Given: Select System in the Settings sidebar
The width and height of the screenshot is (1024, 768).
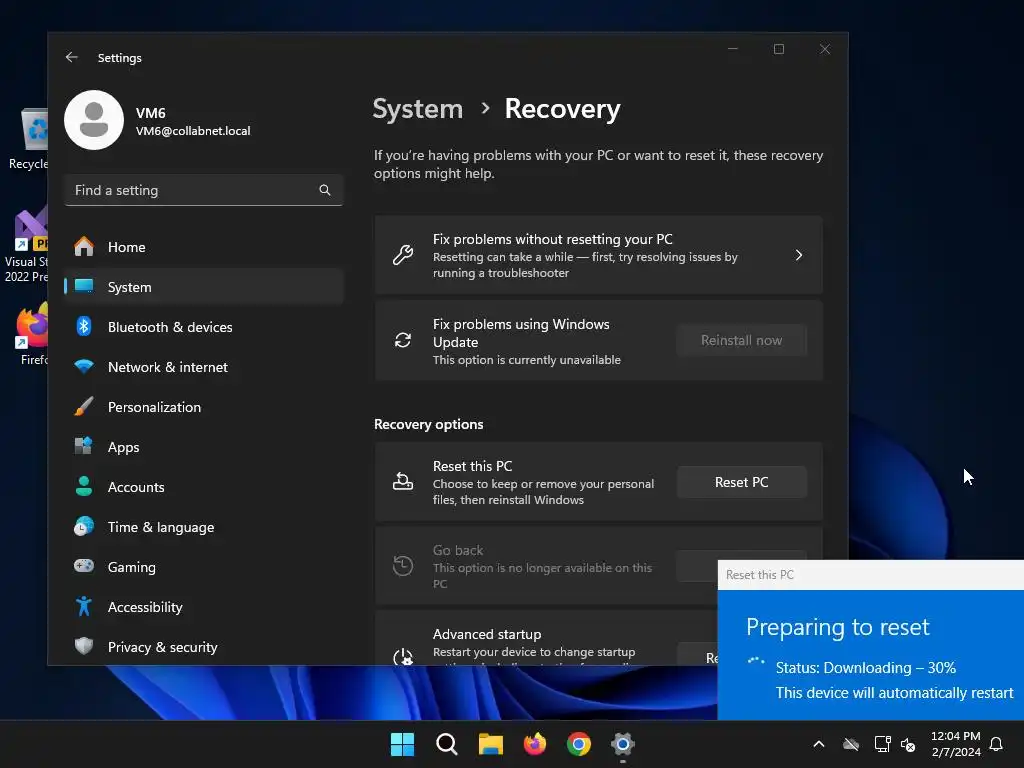Looking at the screenshot, I should click(203, 287).
